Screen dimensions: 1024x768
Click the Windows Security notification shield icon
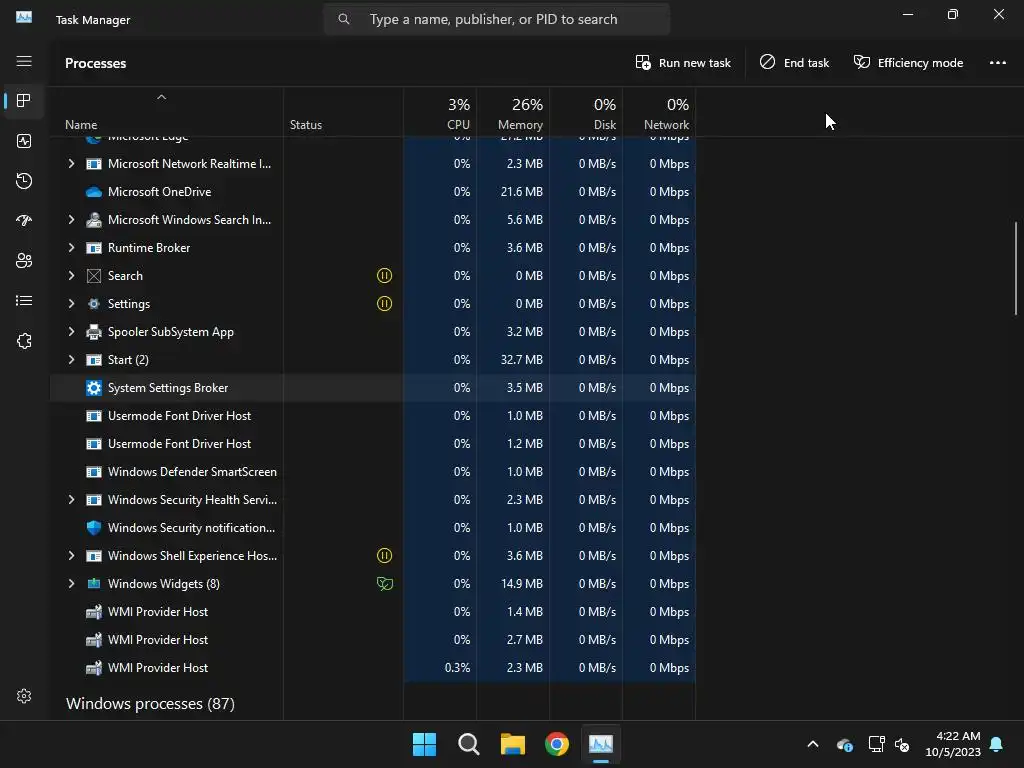tap(94, 528)
